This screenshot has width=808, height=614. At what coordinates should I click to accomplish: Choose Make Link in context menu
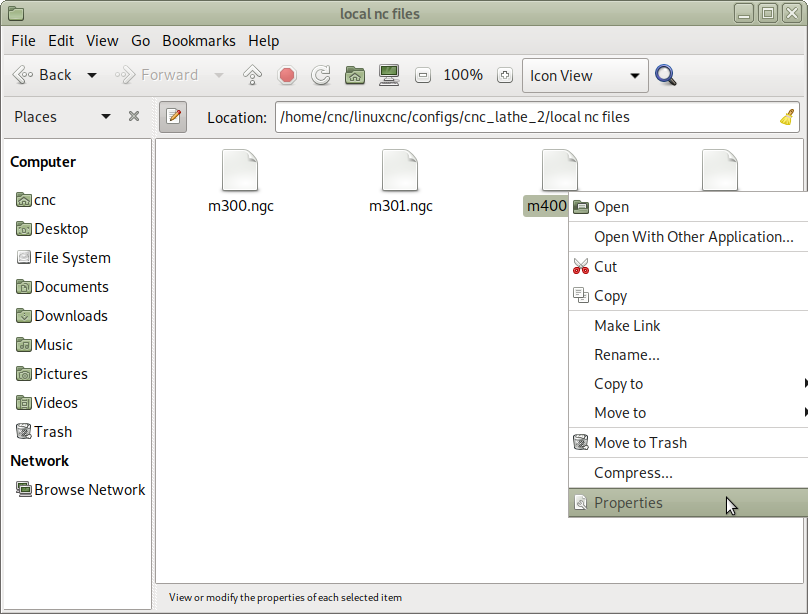[688, 326]
